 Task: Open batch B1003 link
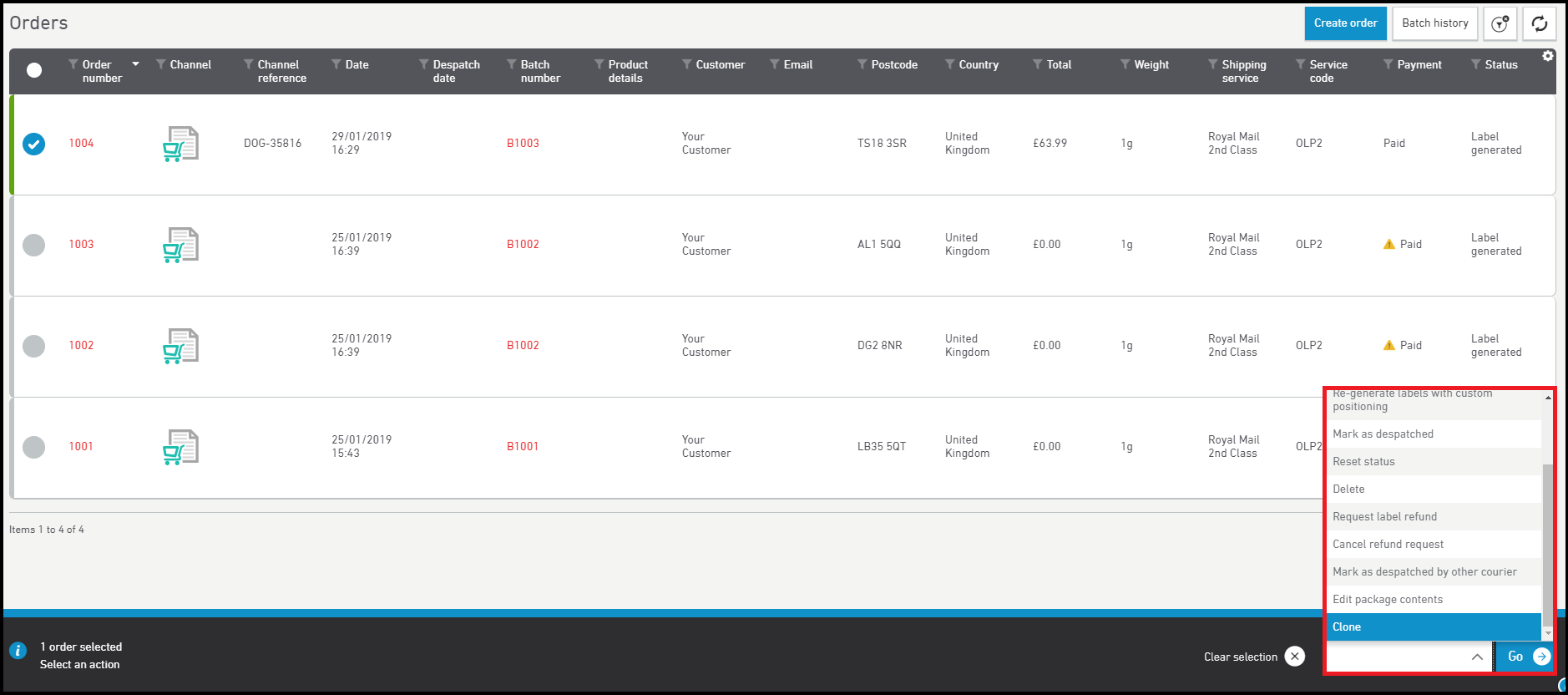(x=523, y=144)
